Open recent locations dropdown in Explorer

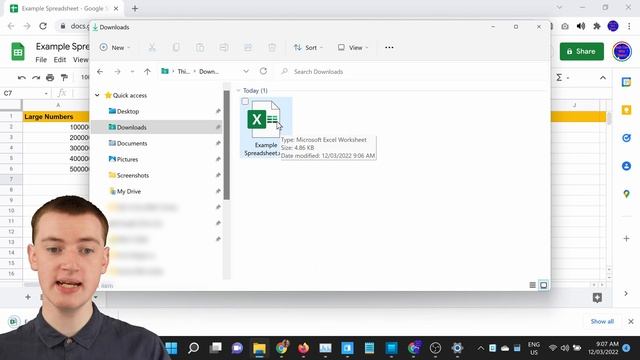pyautogui.click(x=132, y=71)
